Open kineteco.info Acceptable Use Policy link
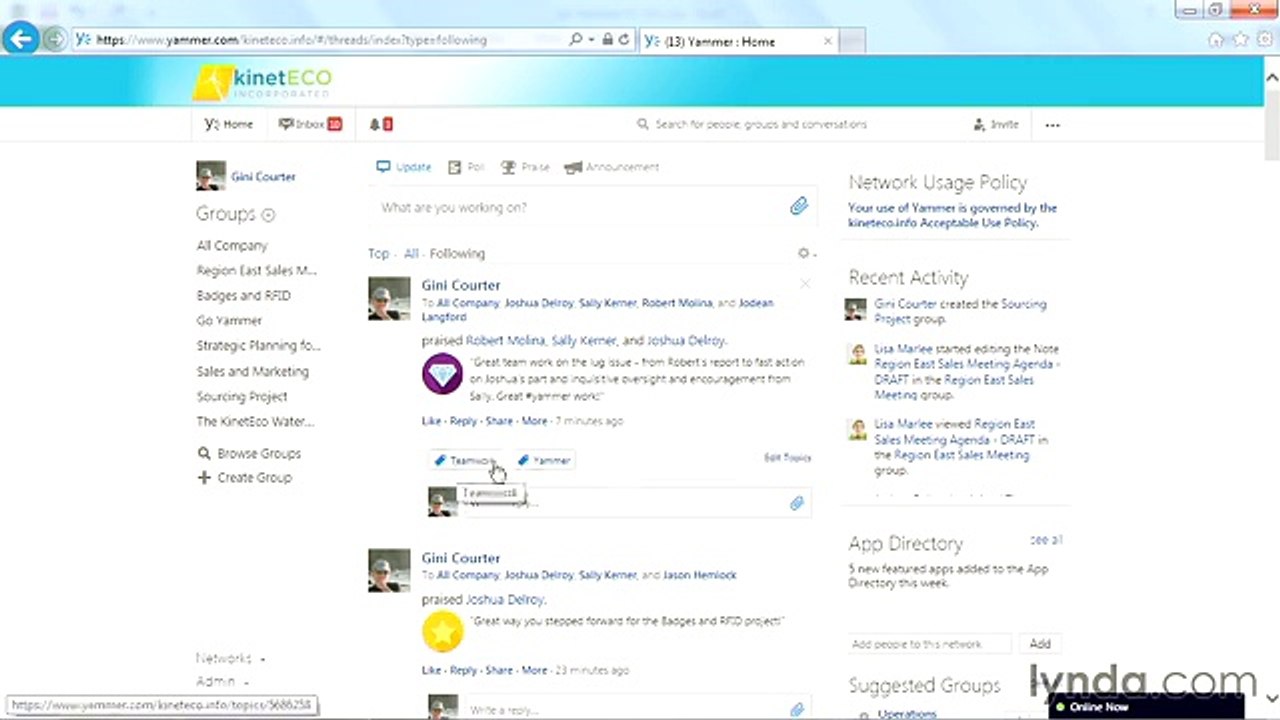 coord(942,223)
